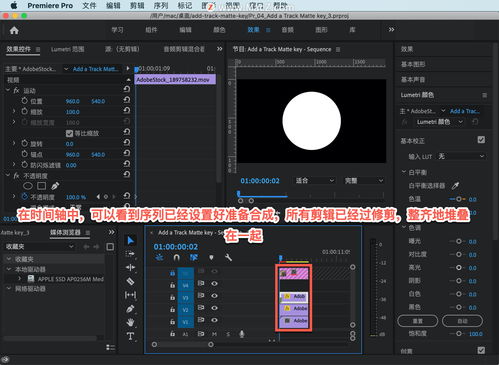
Task: Open the 适合 zoom level dropdown
Action: pyautogui.click(x=314, y=181)
